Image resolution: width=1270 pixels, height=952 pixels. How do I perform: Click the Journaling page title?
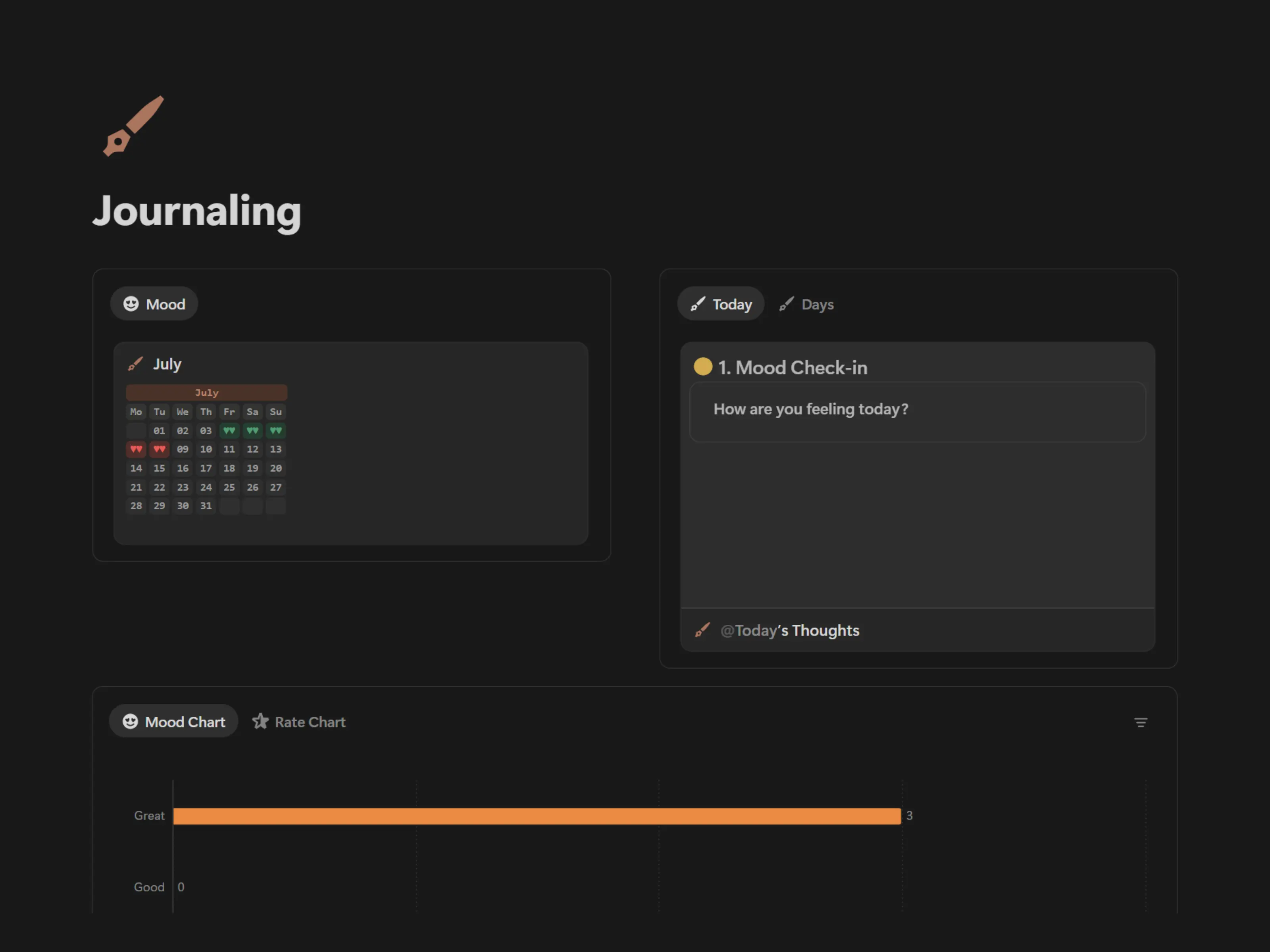point(196,211)
